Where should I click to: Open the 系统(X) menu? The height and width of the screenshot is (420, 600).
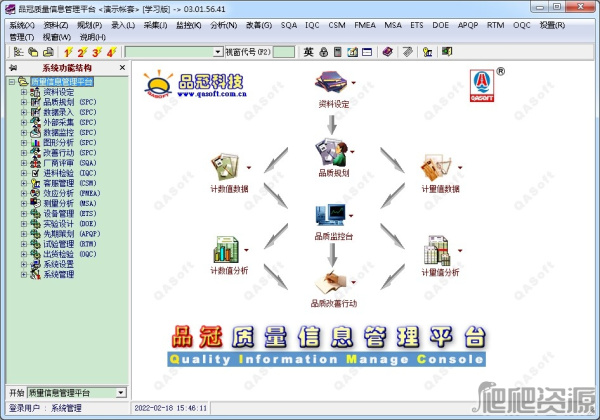(x=22, y=25)
